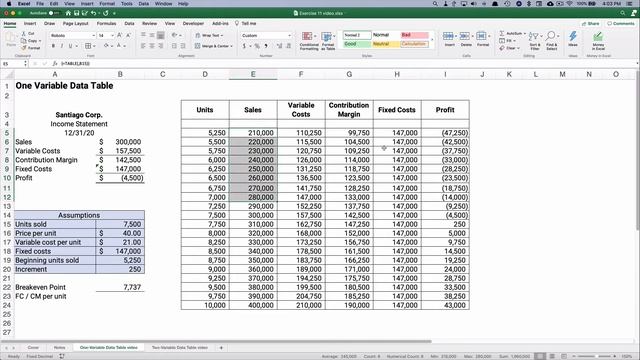Screen dimensions: 640x360
Task: Click the Undo arrow in the title bar
Action: pyautogui.click(x=93, y=13)
